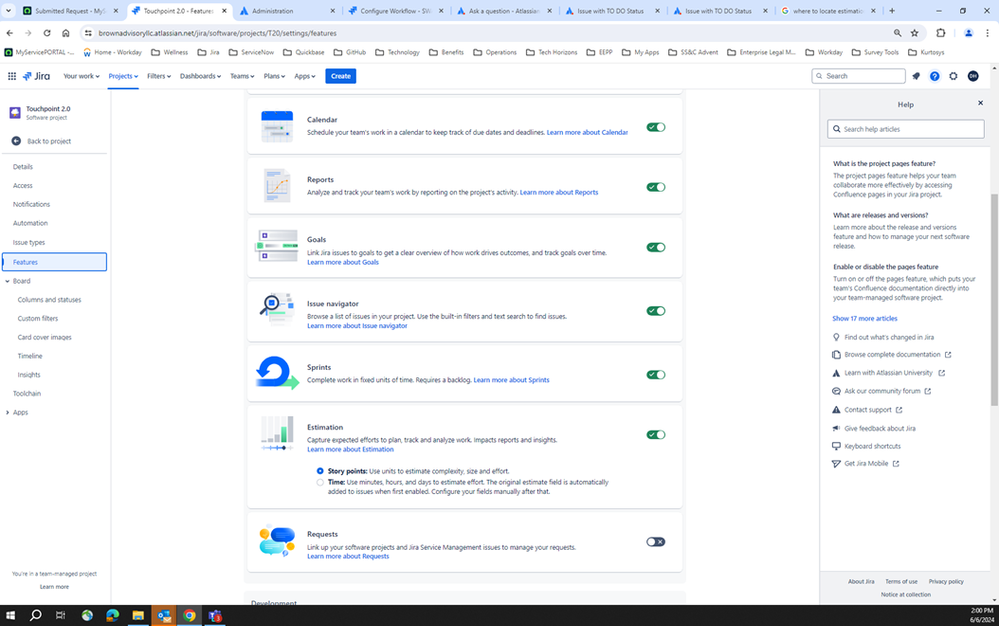Click the Calendar feature illustration
Screen dimensions: 999x626
click(x=277, y=126)
